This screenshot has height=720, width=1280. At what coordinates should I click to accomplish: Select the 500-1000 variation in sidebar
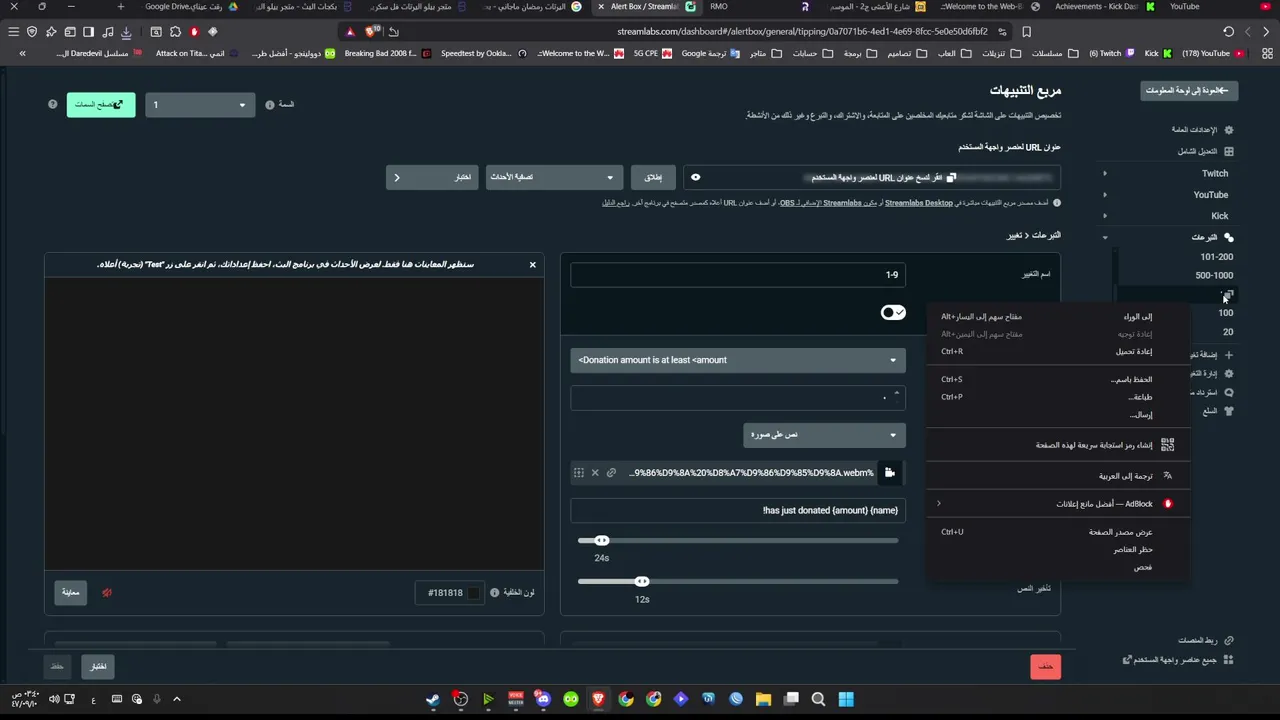[x=1214, y=276]
